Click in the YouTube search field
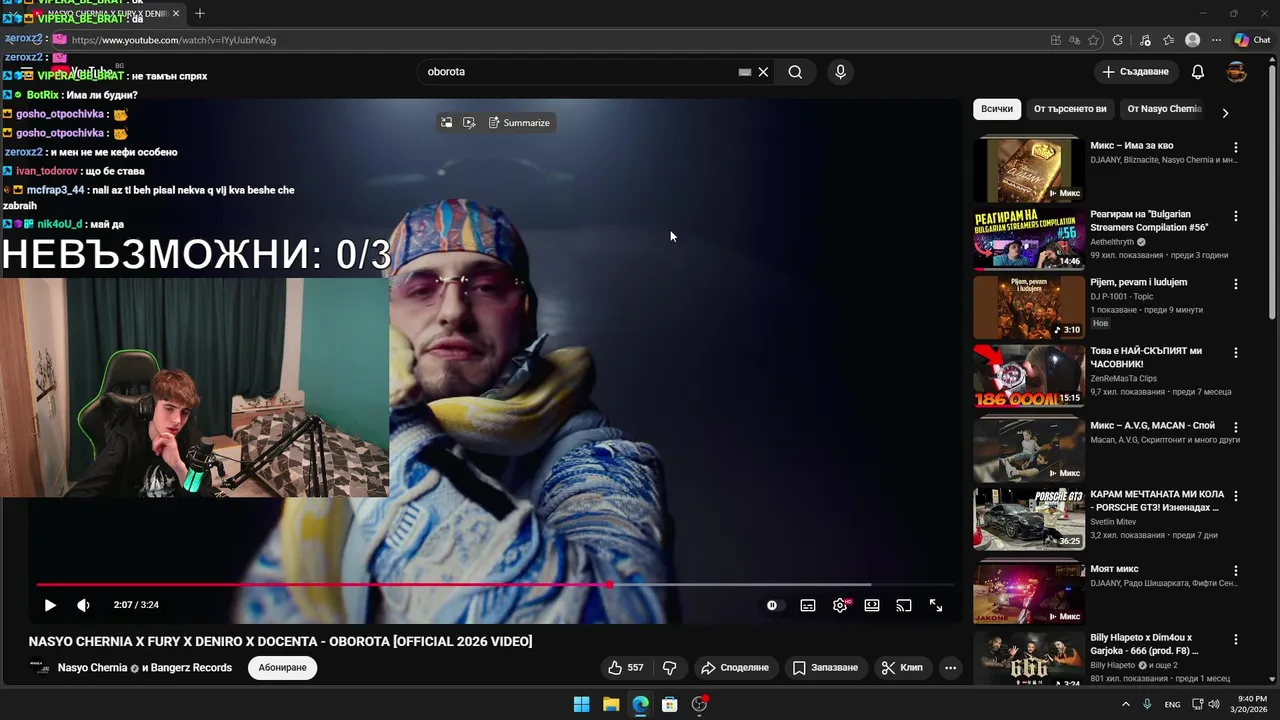The height and width of the screenshot is (720, 1280). click(580, 72)
